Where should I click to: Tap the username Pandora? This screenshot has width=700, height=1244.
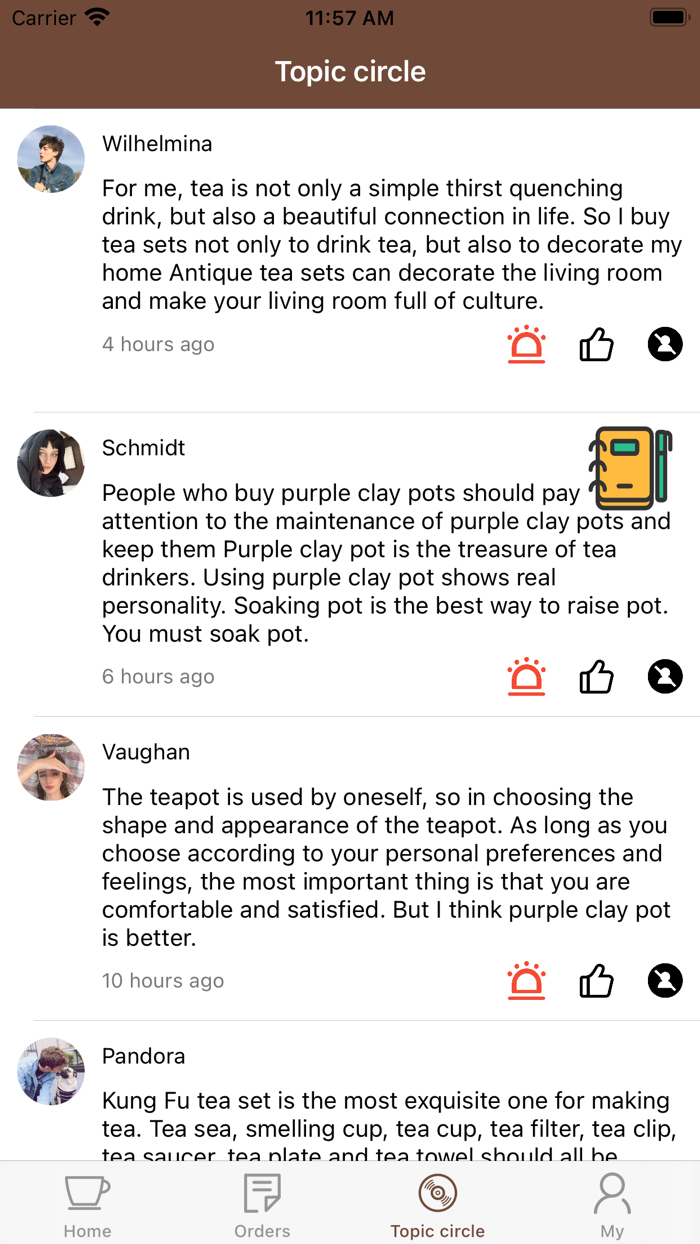(143, 1056)
